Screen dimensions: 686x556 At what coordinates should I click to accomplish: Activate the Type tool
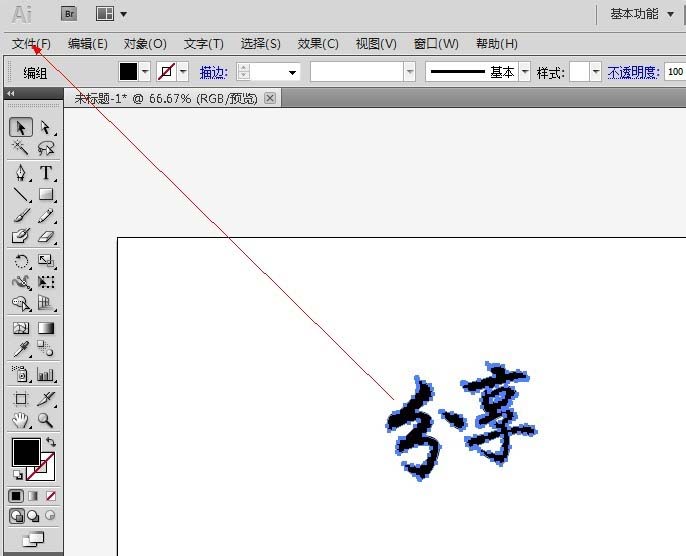45,173
